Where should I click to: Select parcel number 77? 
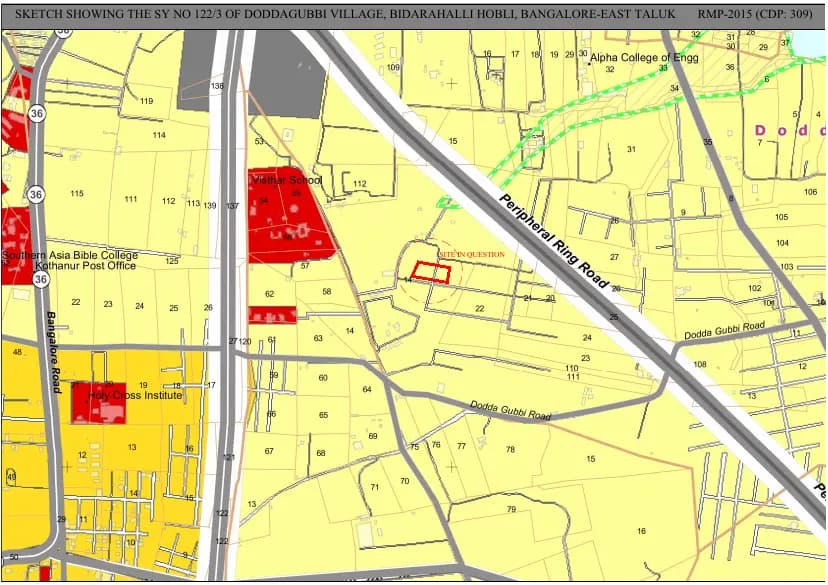[x=462, y=446]
